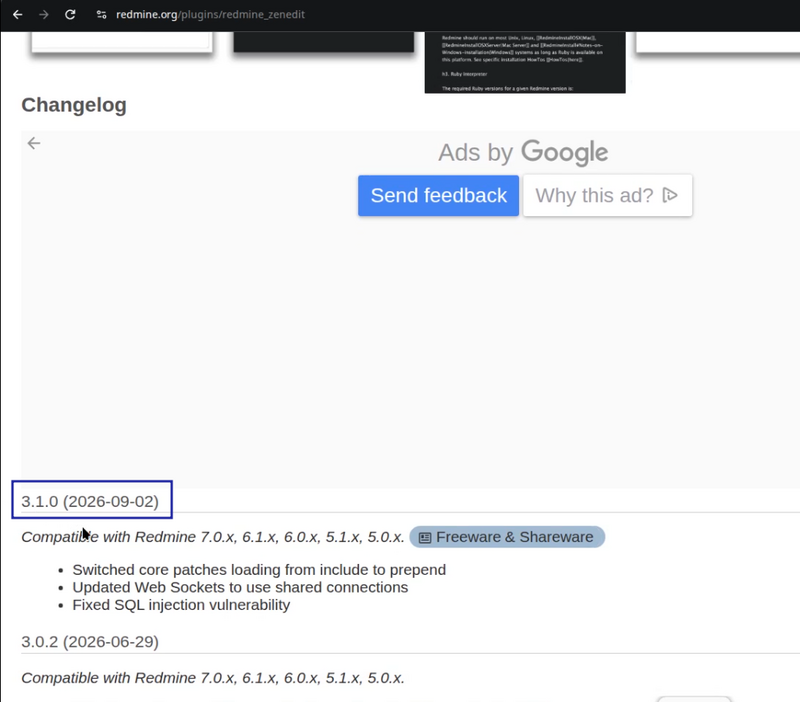Click the ad back arrow icon

tap(34, 143)
